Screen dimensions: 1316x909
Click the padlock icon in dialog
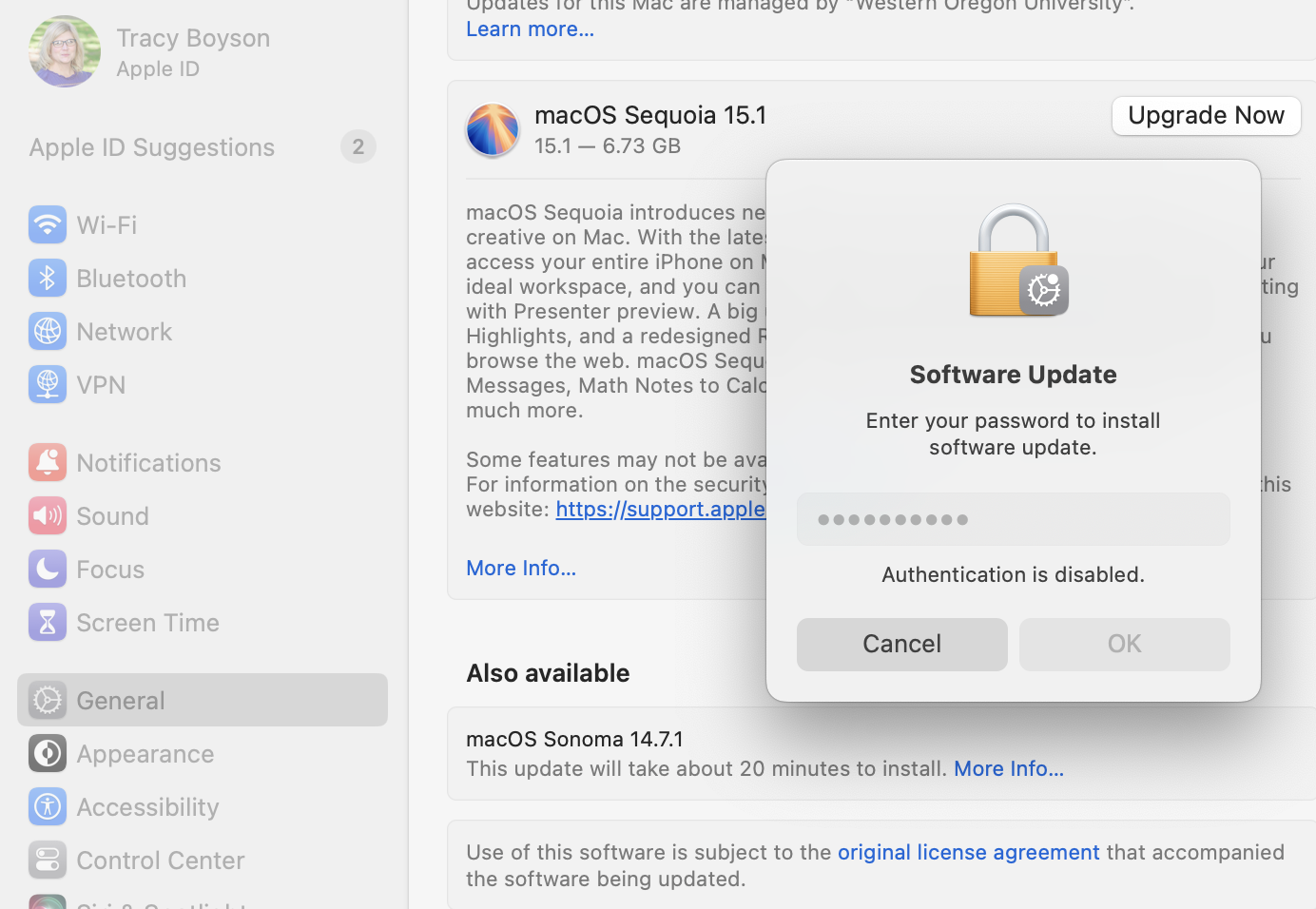click(x=1017, y=261)
